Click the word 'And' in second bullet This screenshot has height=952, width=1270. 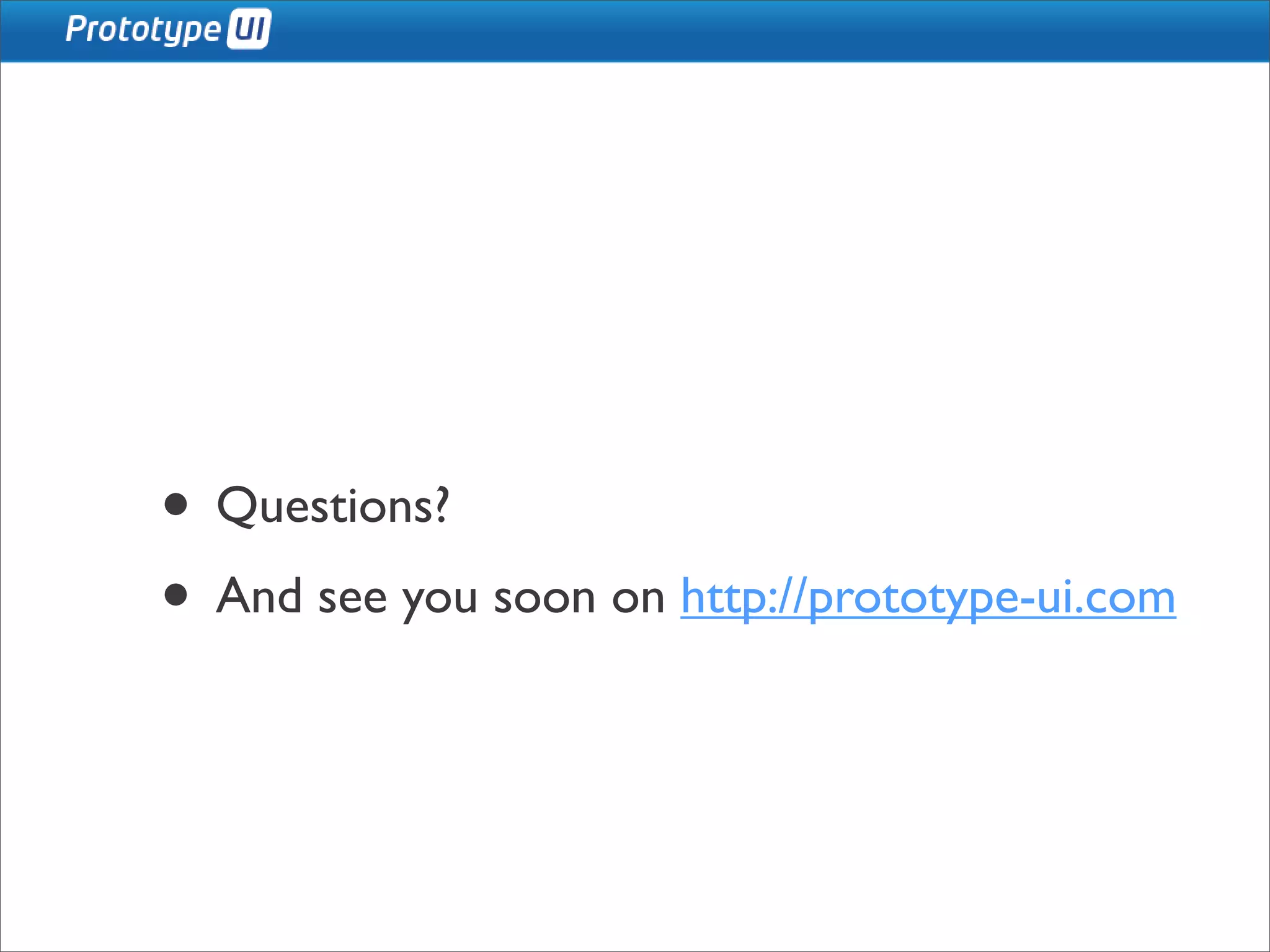point(259,596)
